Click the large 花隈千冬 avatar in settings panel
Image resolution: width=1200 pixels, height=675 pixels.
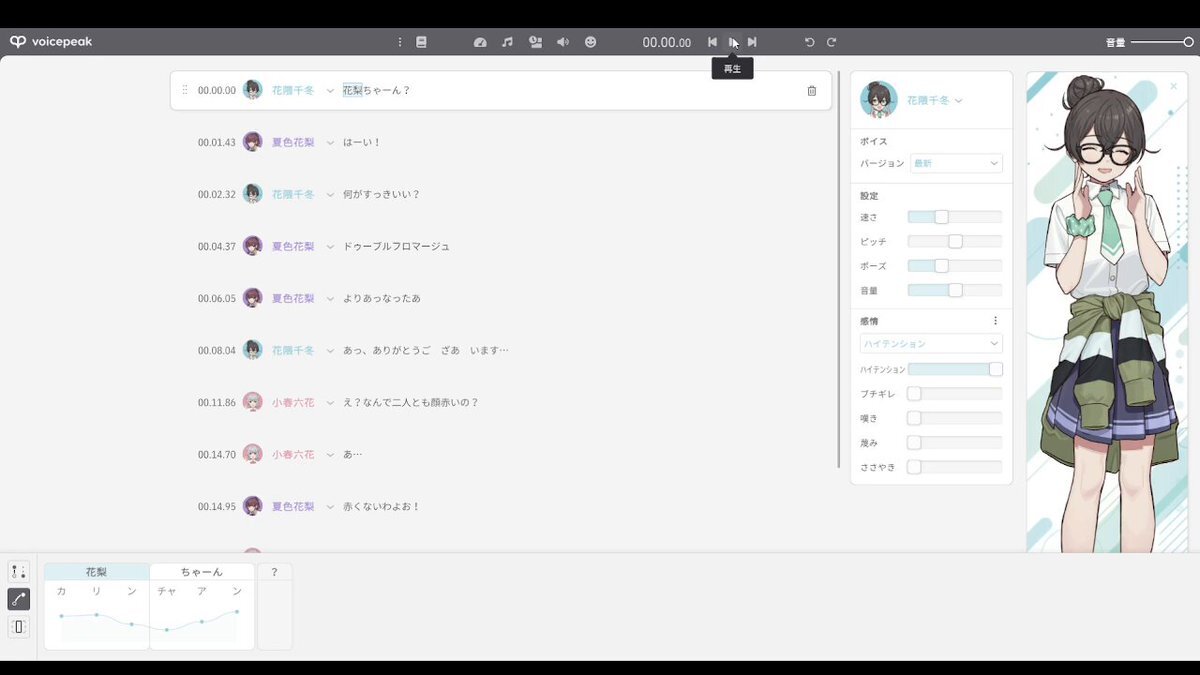(x=879, y=100)
